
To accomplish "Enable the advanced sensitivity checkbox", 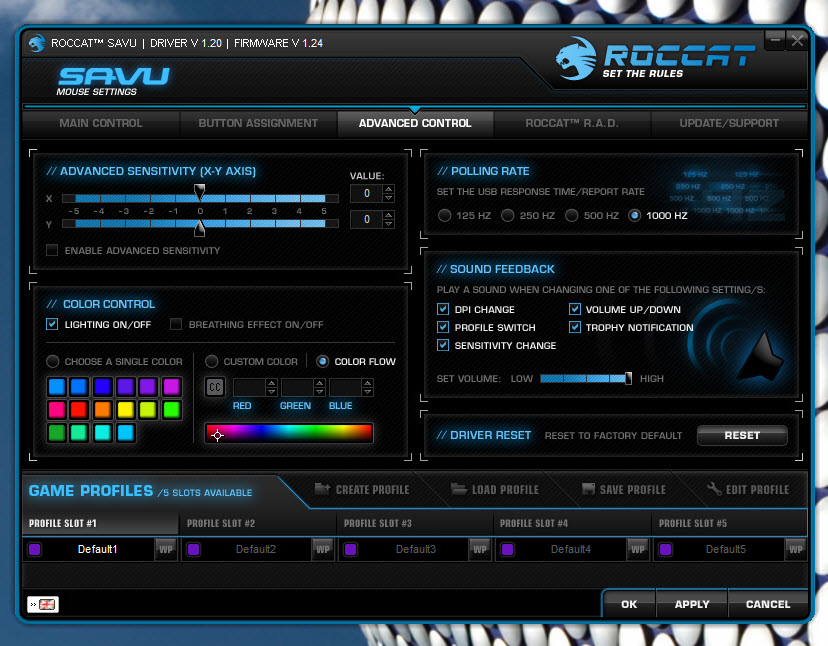I will [x=52, y=250].
